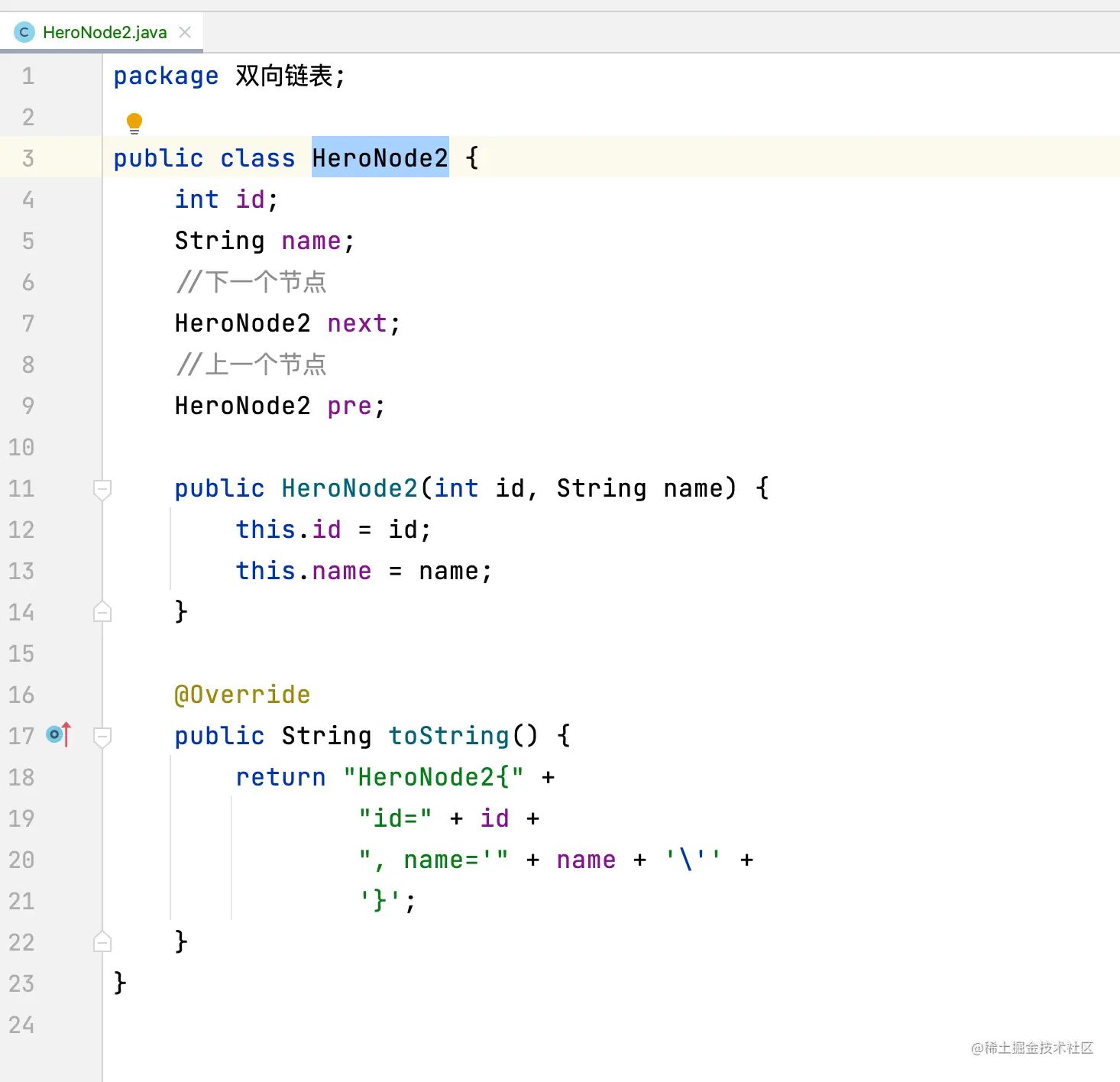The image size is (1120, 1082).
Task: Collapse the constructor at line 11
Action: pos(102,489)
